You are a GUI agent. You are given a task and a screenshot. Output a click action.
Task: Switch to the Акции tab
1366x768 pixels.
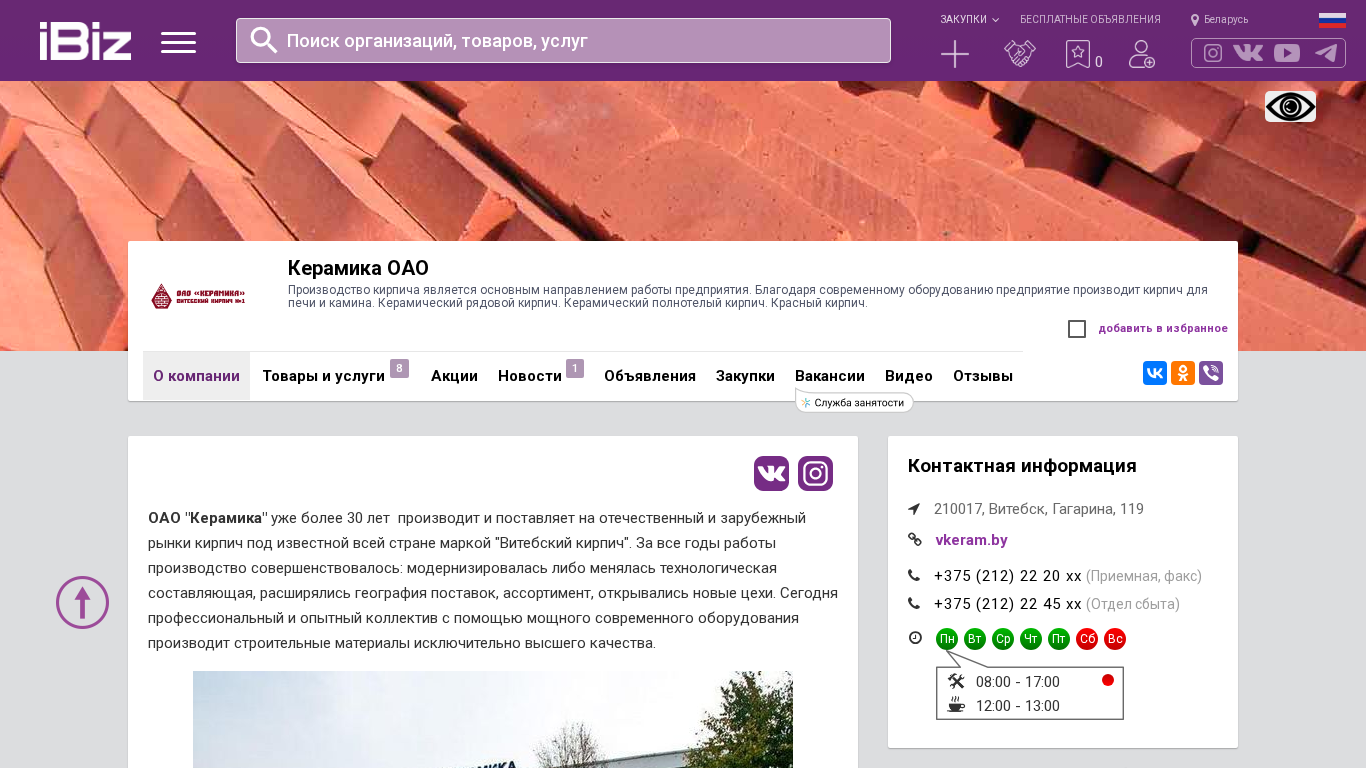454,376
